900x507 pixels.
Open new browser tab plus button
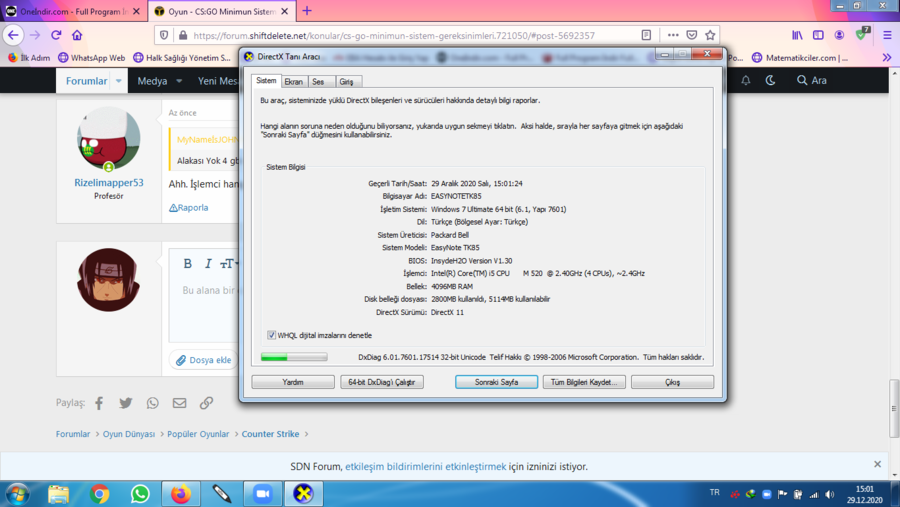[307, 11]
